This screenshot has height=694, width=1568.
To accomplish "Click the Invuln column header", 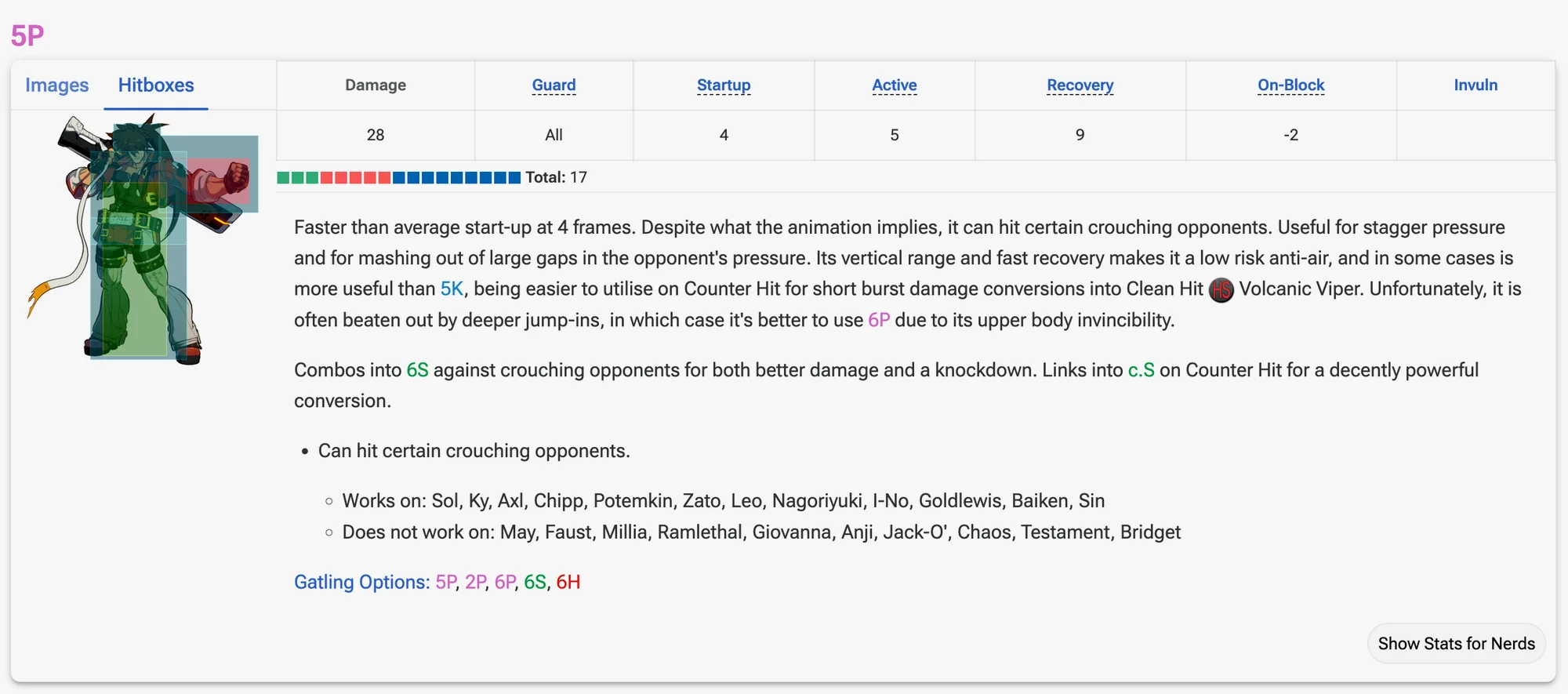I will pos(1475,85).
